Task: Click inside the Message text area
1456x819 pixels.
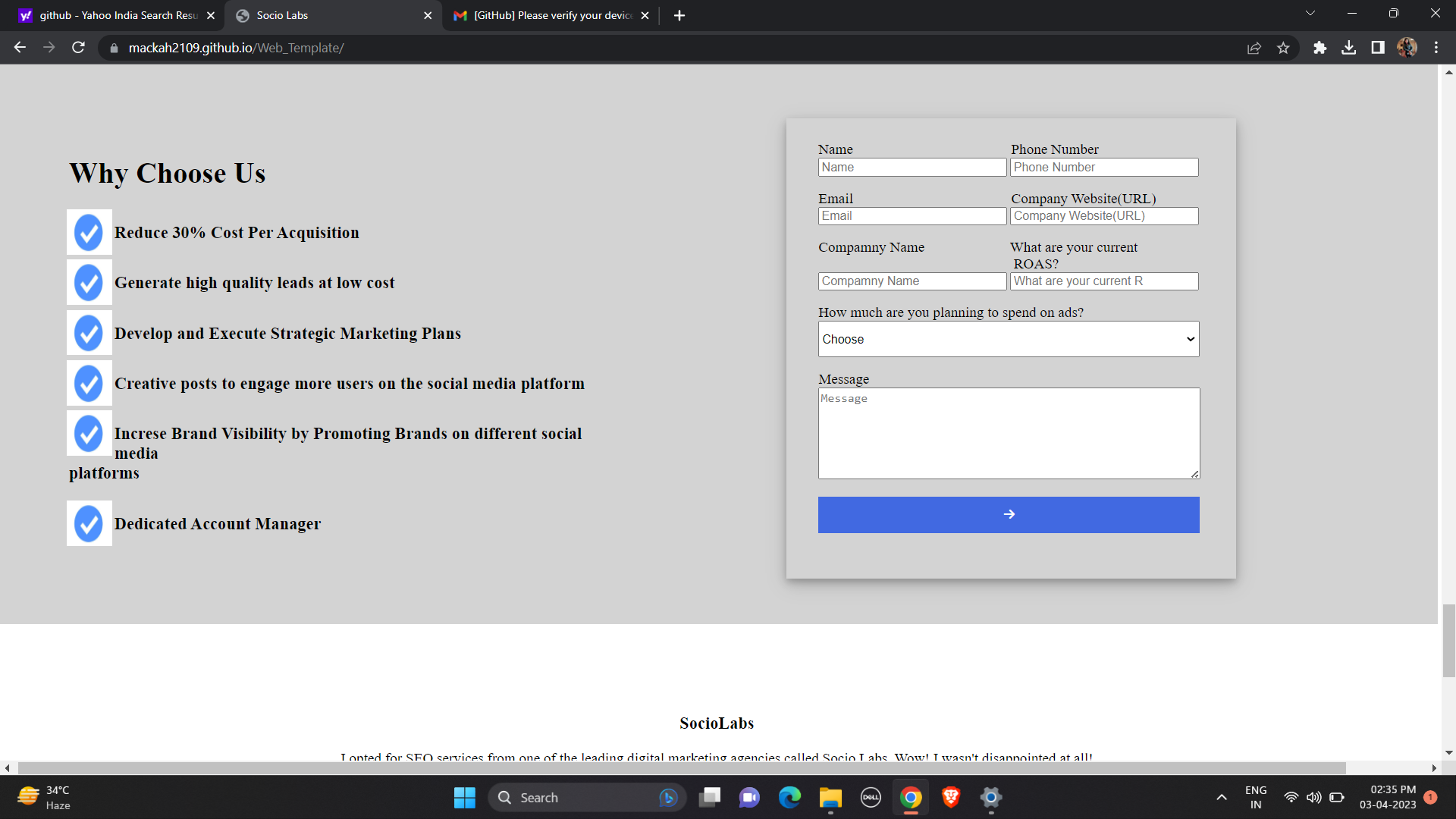Action: (x=1008, y=433)
